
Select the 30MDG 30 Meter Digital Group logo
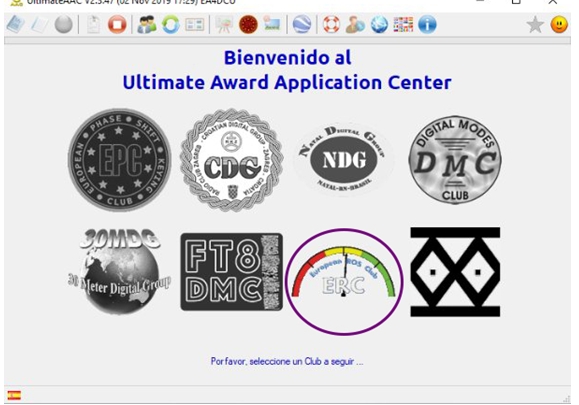(120, 272)
